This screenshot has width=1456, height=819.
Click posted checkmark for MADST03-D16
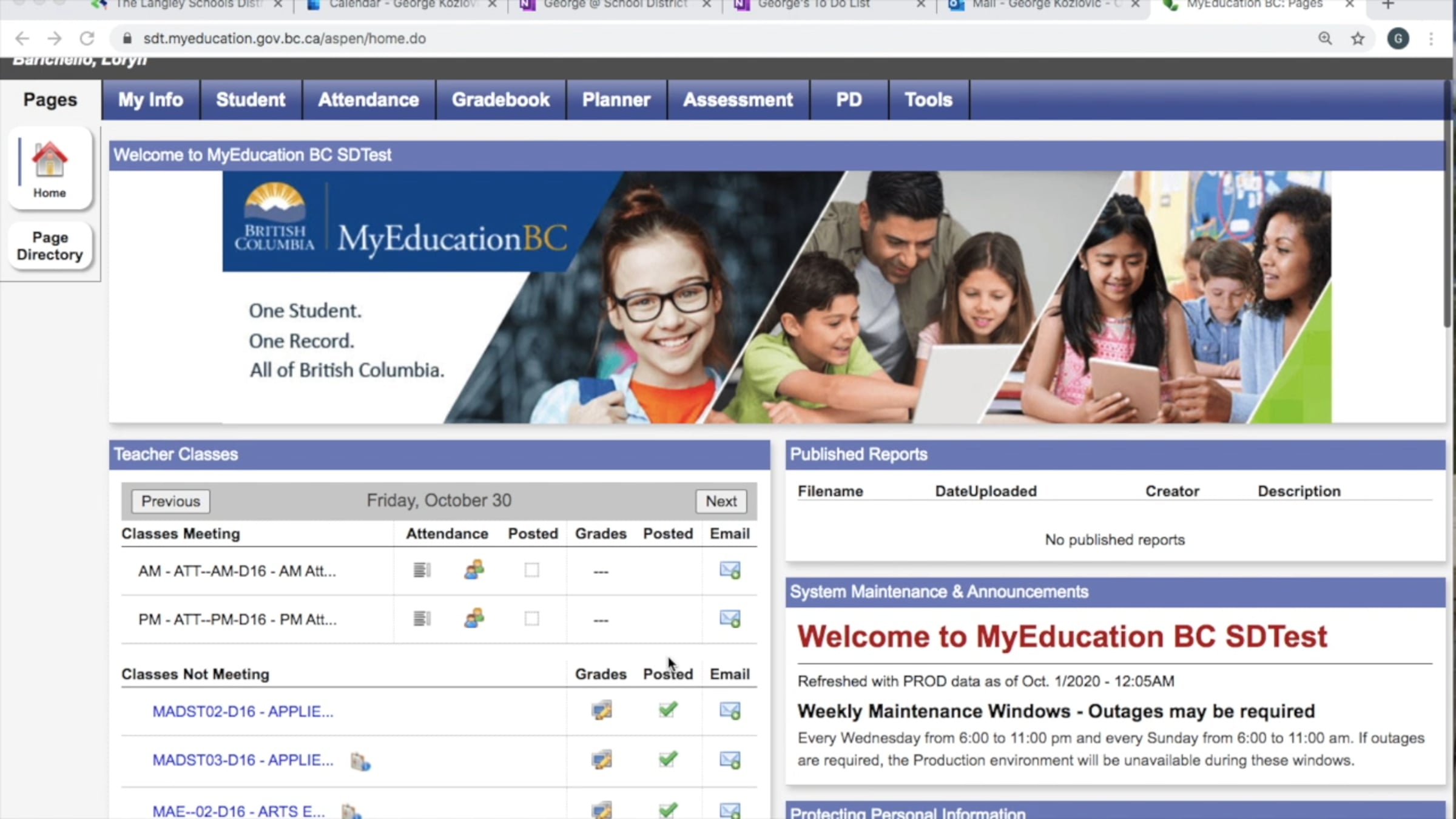coord(668,759)
